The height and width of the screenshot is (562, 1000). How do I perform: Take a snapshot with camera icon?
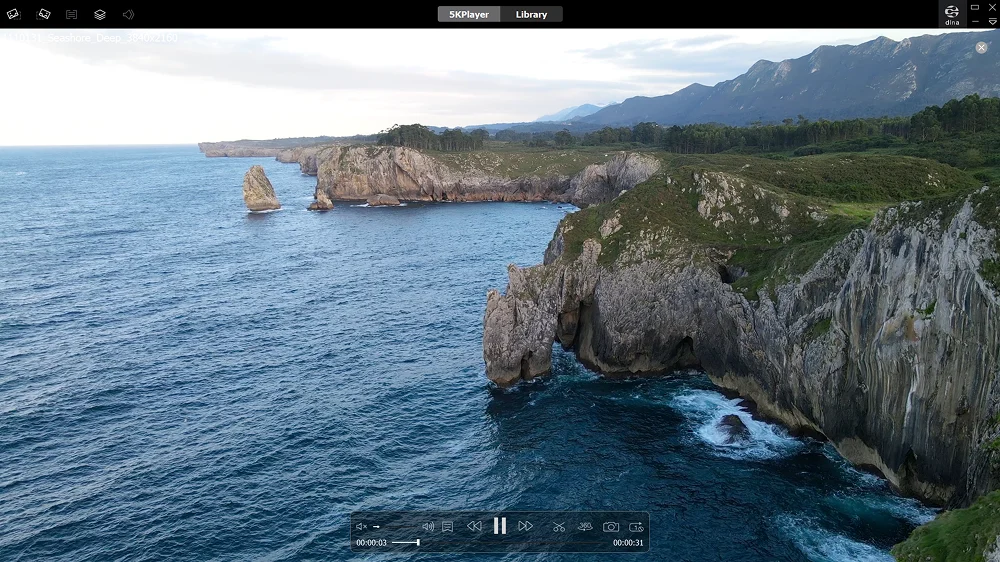click(x=610, y=527)
